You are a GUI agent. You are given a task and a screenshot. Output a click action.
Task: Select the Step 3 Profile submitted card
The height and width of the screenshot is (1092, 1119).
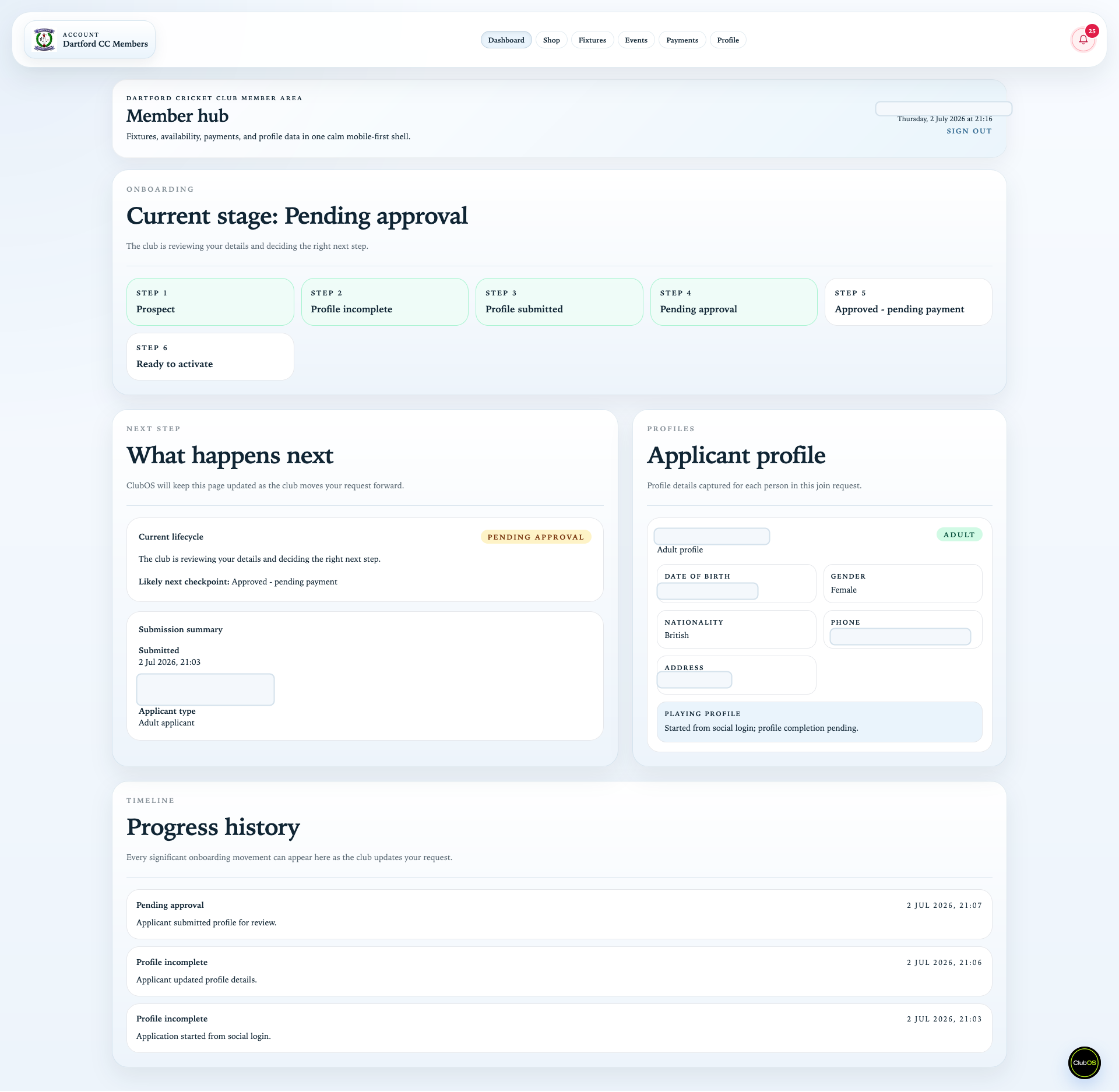(x=559, y=302)
